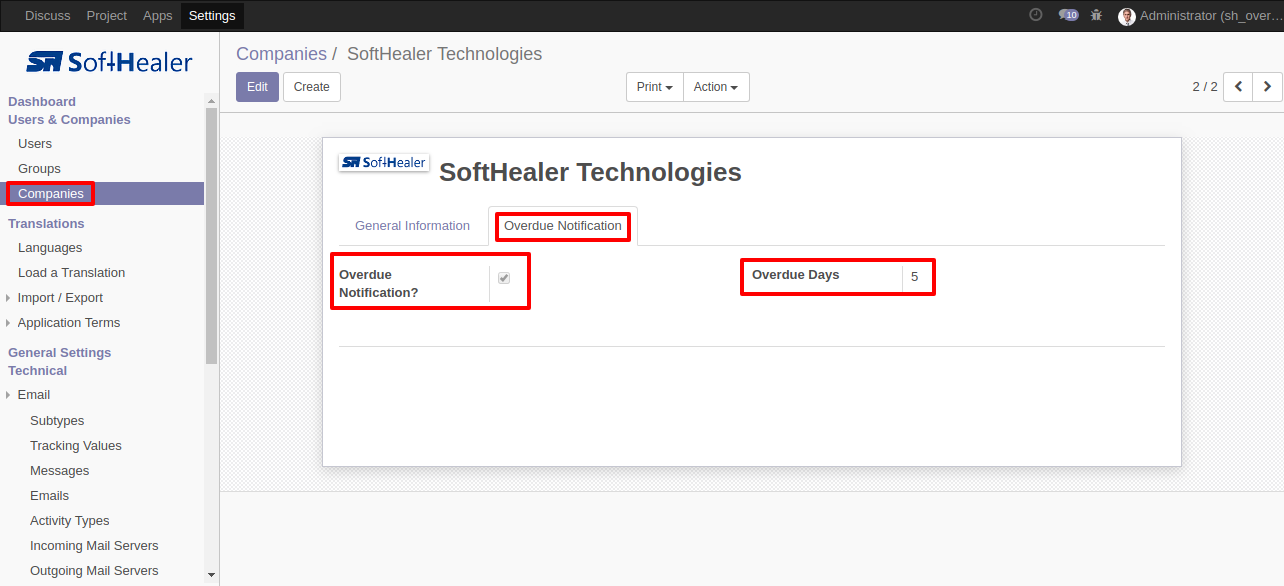Collapse the Email menu arrow

pyautogui.click(x=8, y=395)
